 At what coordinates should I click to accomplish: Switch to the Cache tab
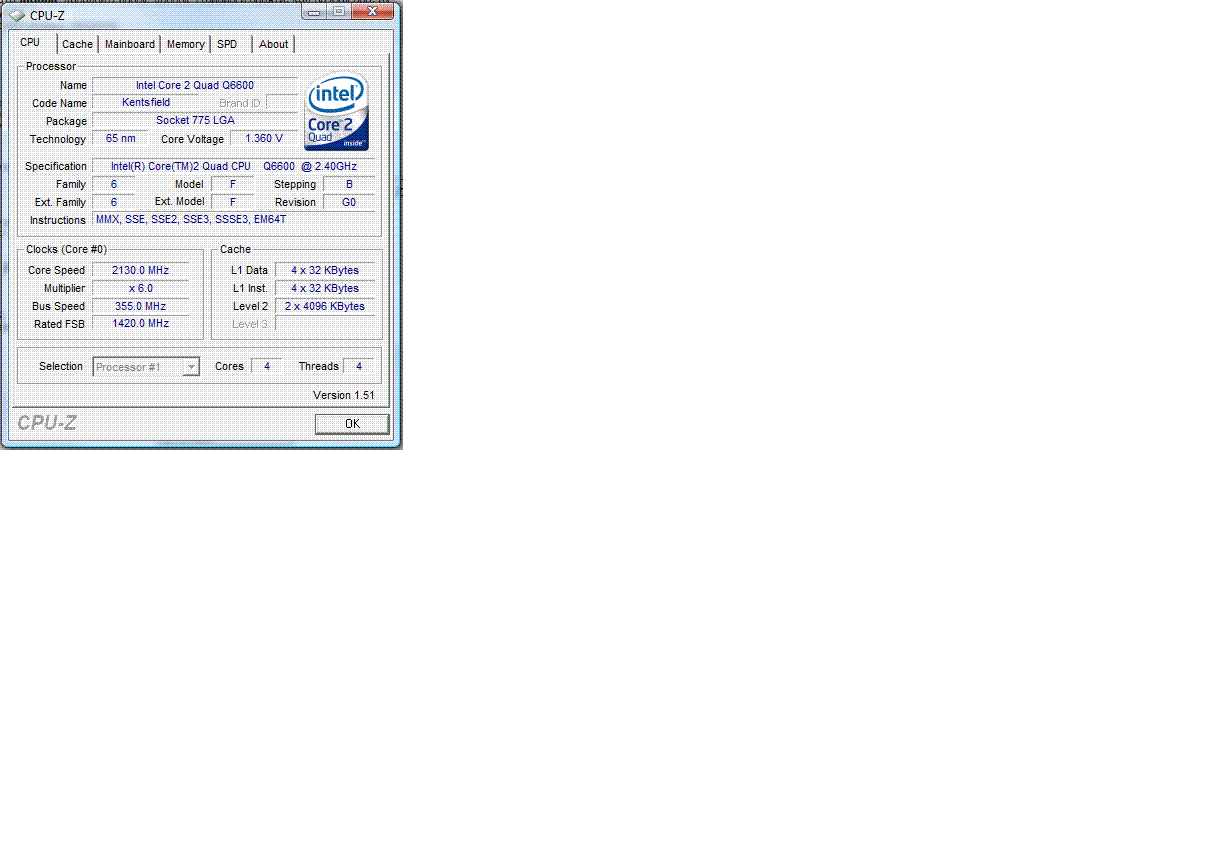77,44
